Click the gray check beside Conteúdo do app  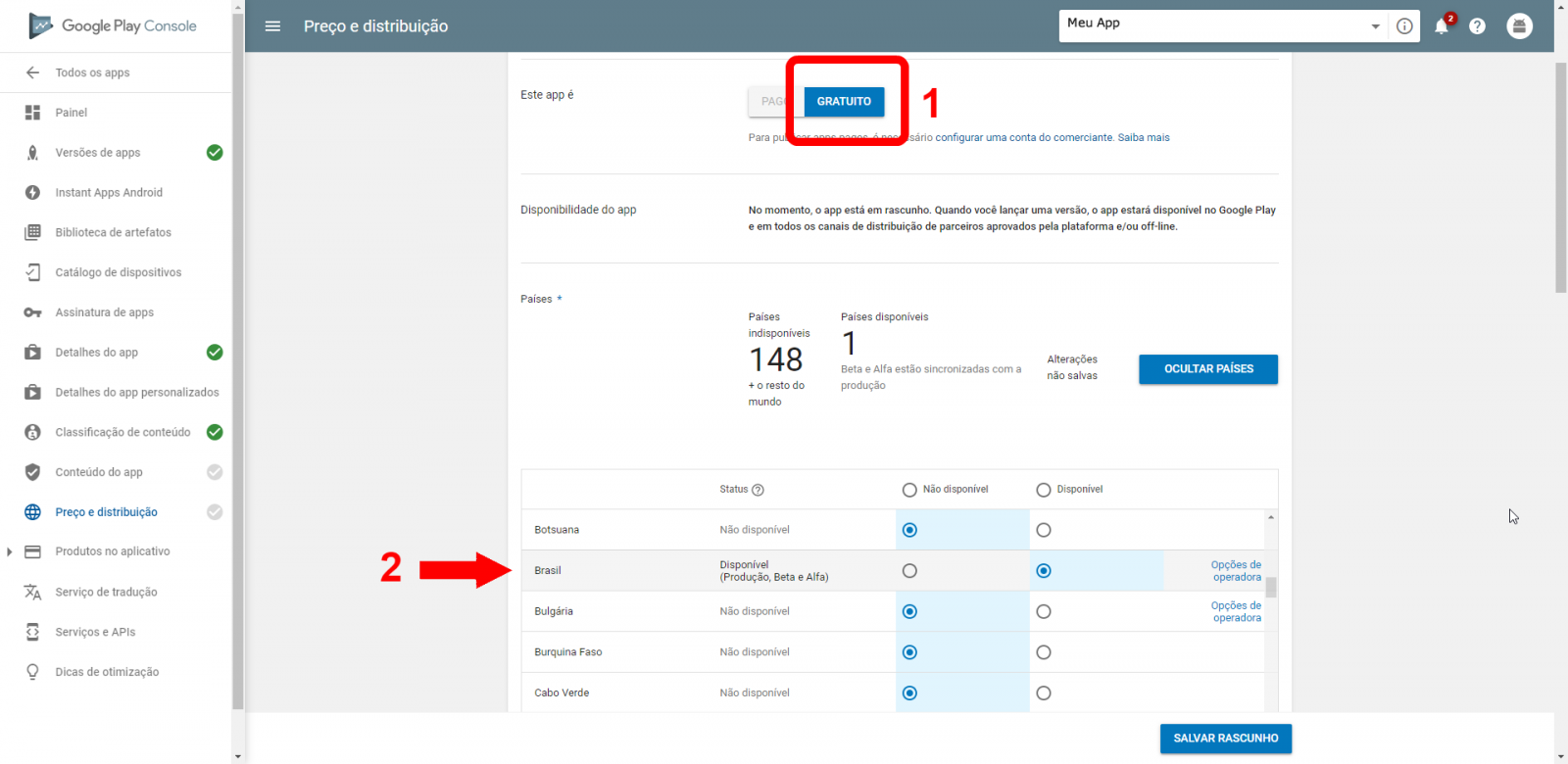click(x=215, y=472)
